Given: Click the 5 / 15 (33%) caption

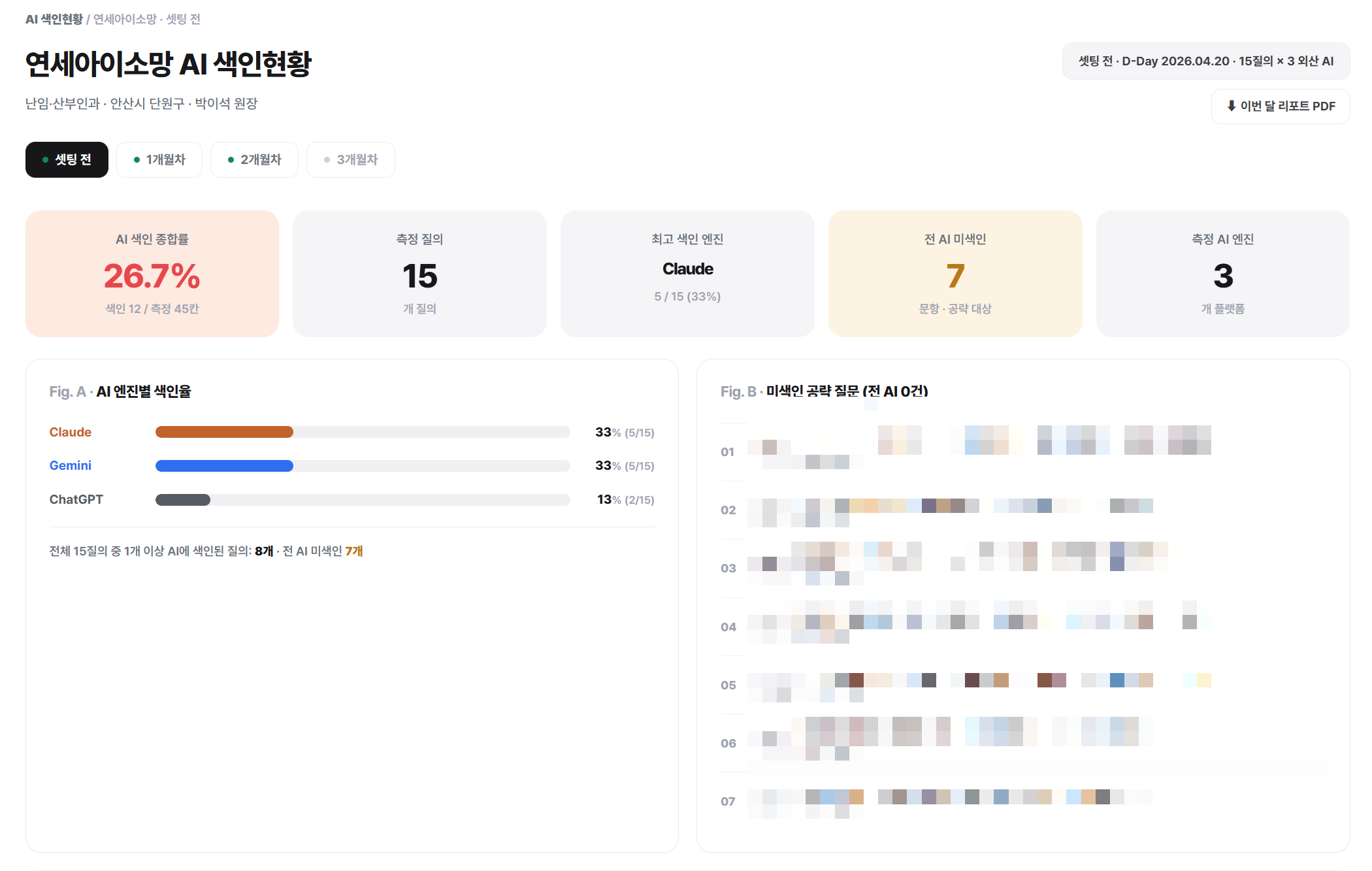Looking at the screenshot, I should [x=687, y=296].
